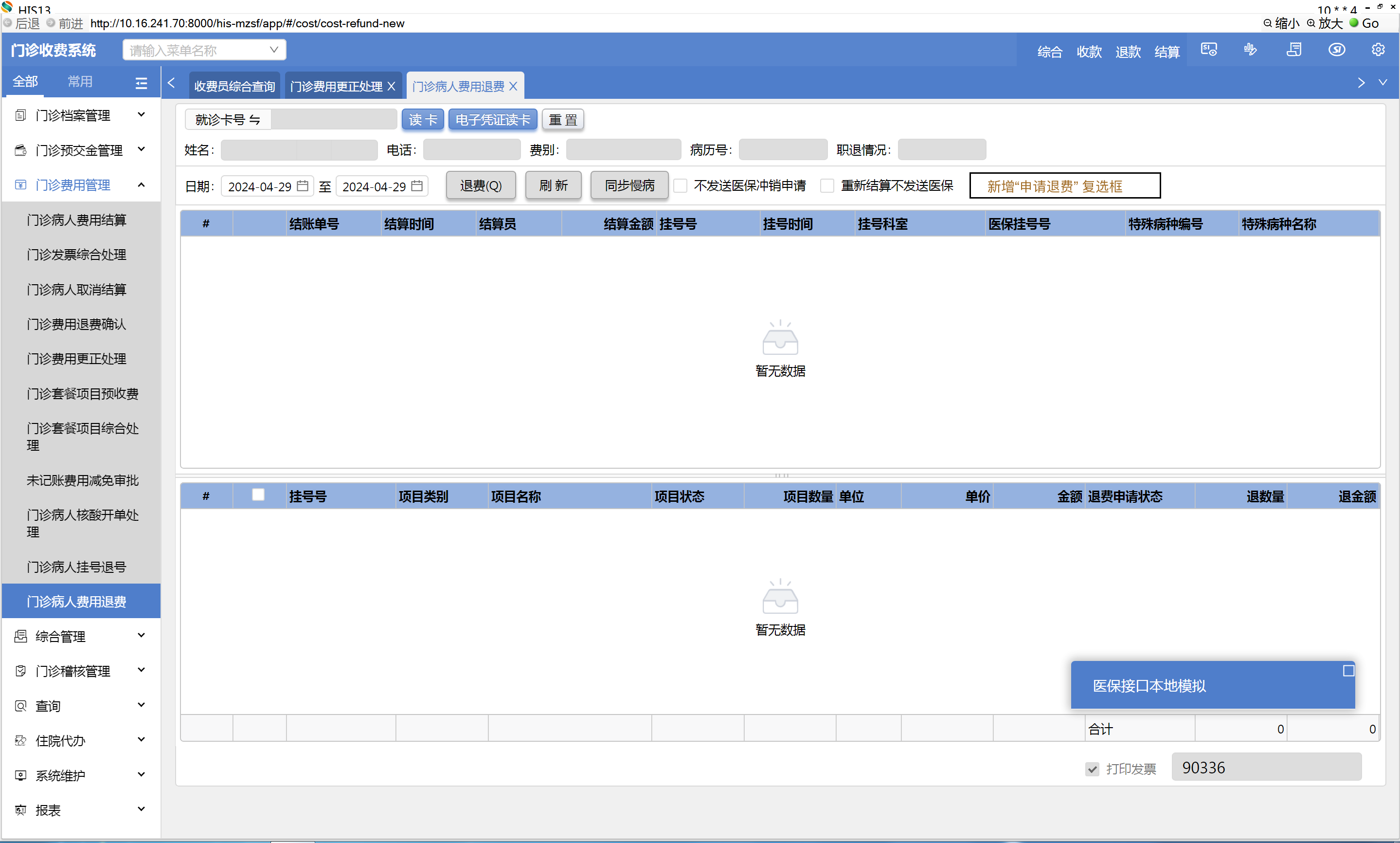
Task: Click the chart-edit icon in top header
Action: click(x=1251, y=50)
